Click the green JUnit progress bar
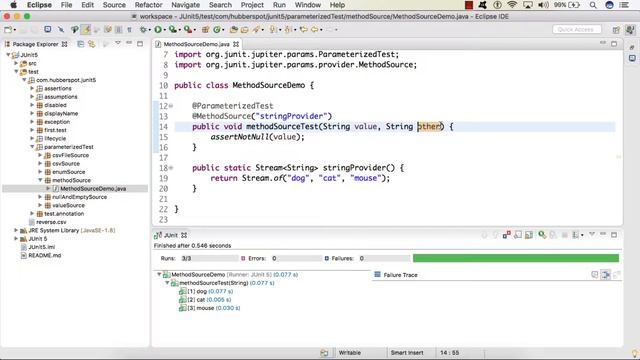Image resolution: width=640 pixels, height=360 pixels. 516,258
